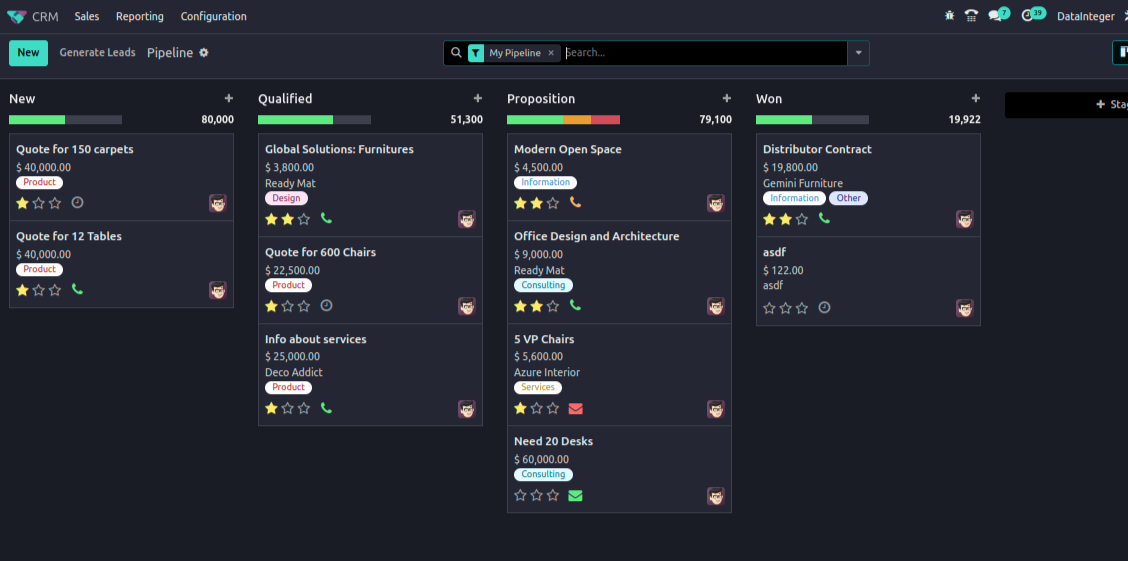1128x561 pixels.
Task: Set first star on Need 20 Desks
Action: 521,496
